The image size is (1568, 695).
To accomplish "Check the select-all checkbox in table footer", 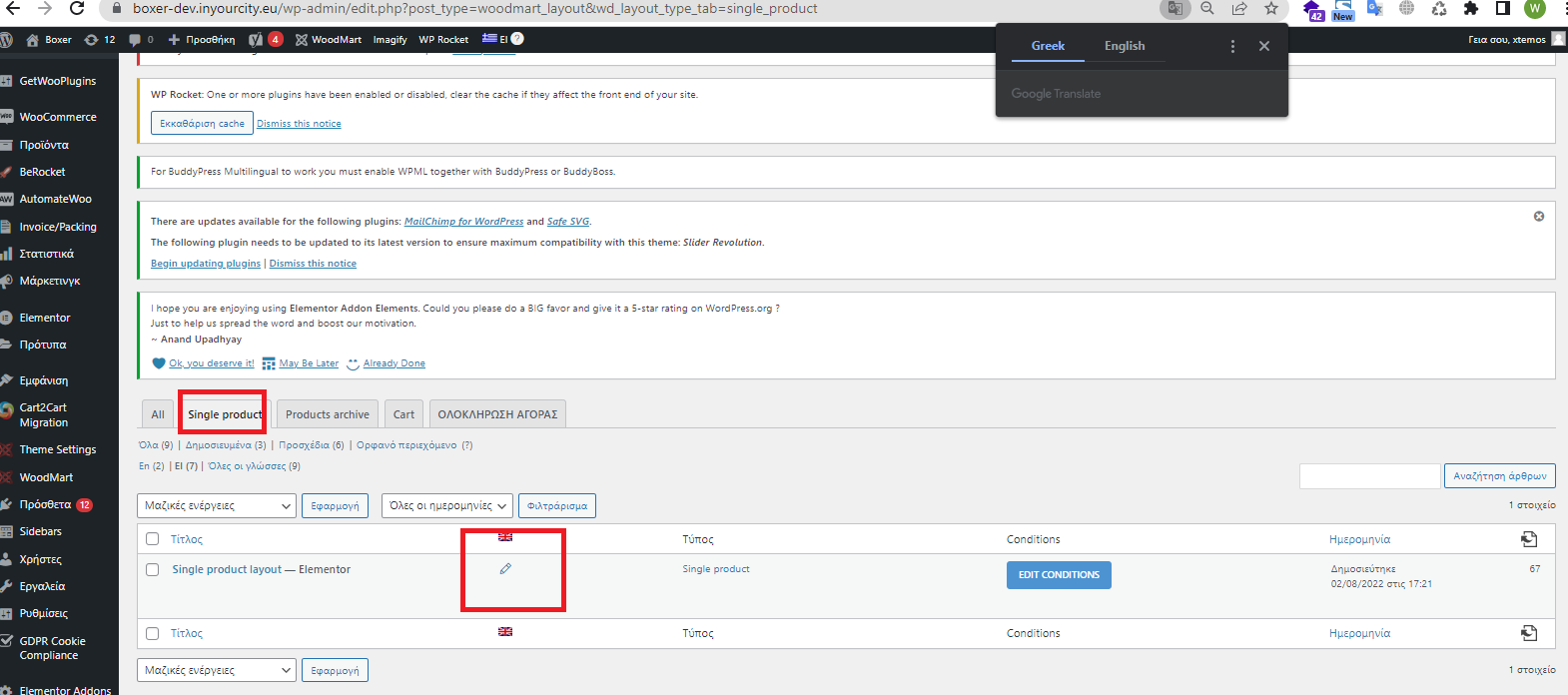I will tap(153, 633).
